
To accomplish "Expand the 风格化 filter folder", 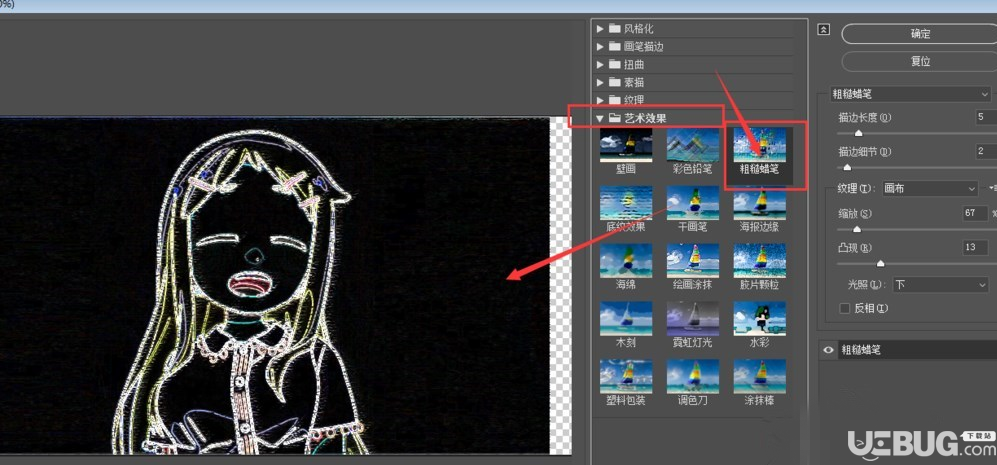I will [x=600, y=29].
